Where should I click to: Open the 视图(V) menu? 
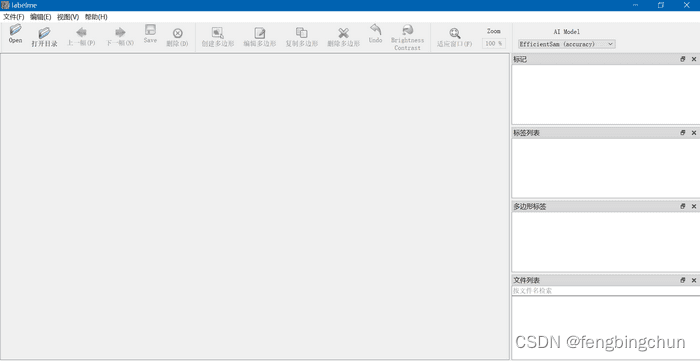click(68, 17)
